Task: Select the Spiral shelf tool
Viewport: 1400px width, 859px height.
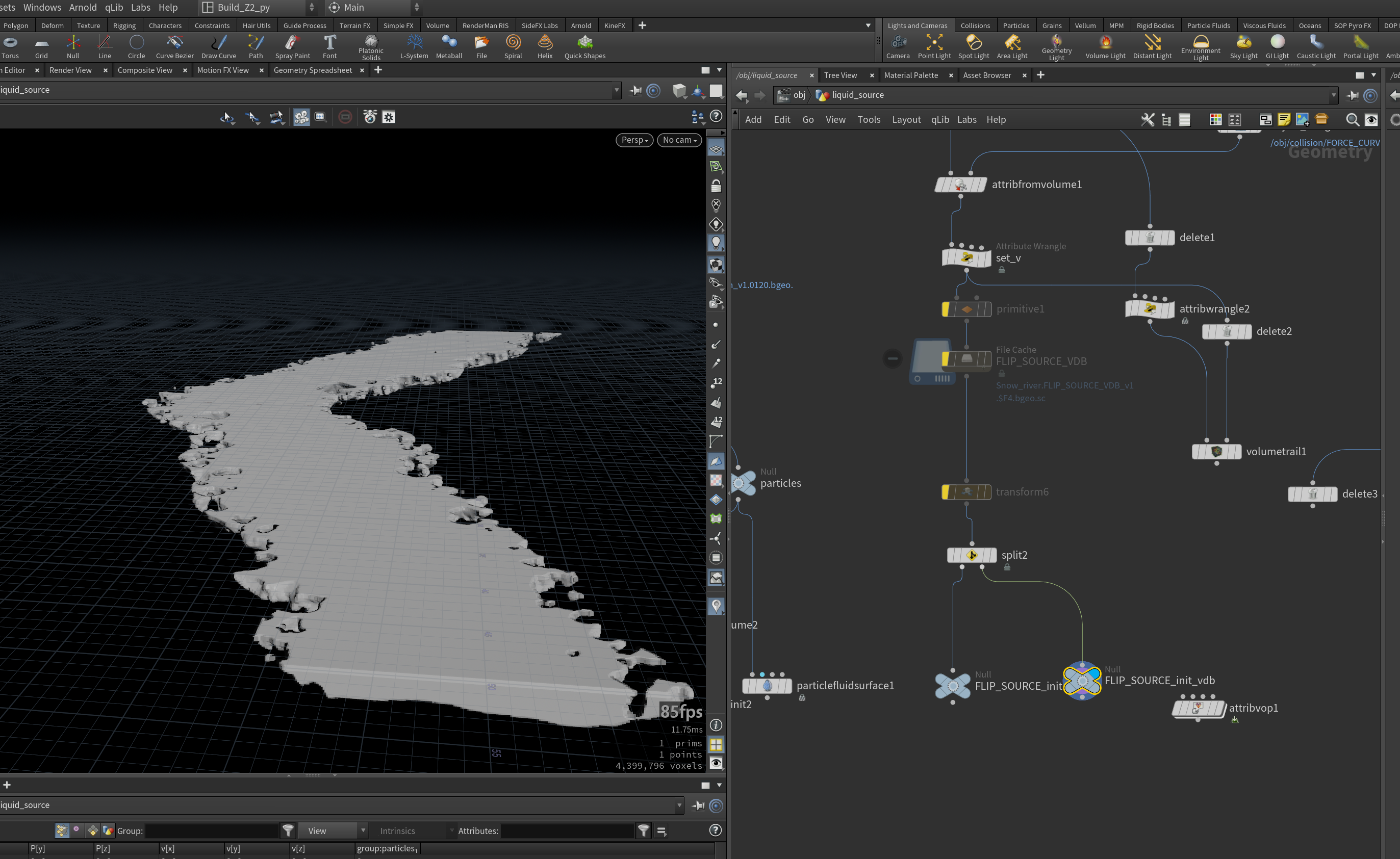Action: [513, 46]
